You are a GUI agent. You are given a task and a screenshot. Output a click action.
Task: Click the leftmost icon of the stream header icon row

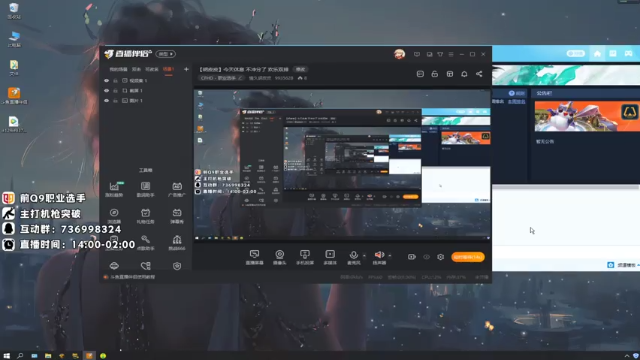pyautogui.click(x=420, y=74)
